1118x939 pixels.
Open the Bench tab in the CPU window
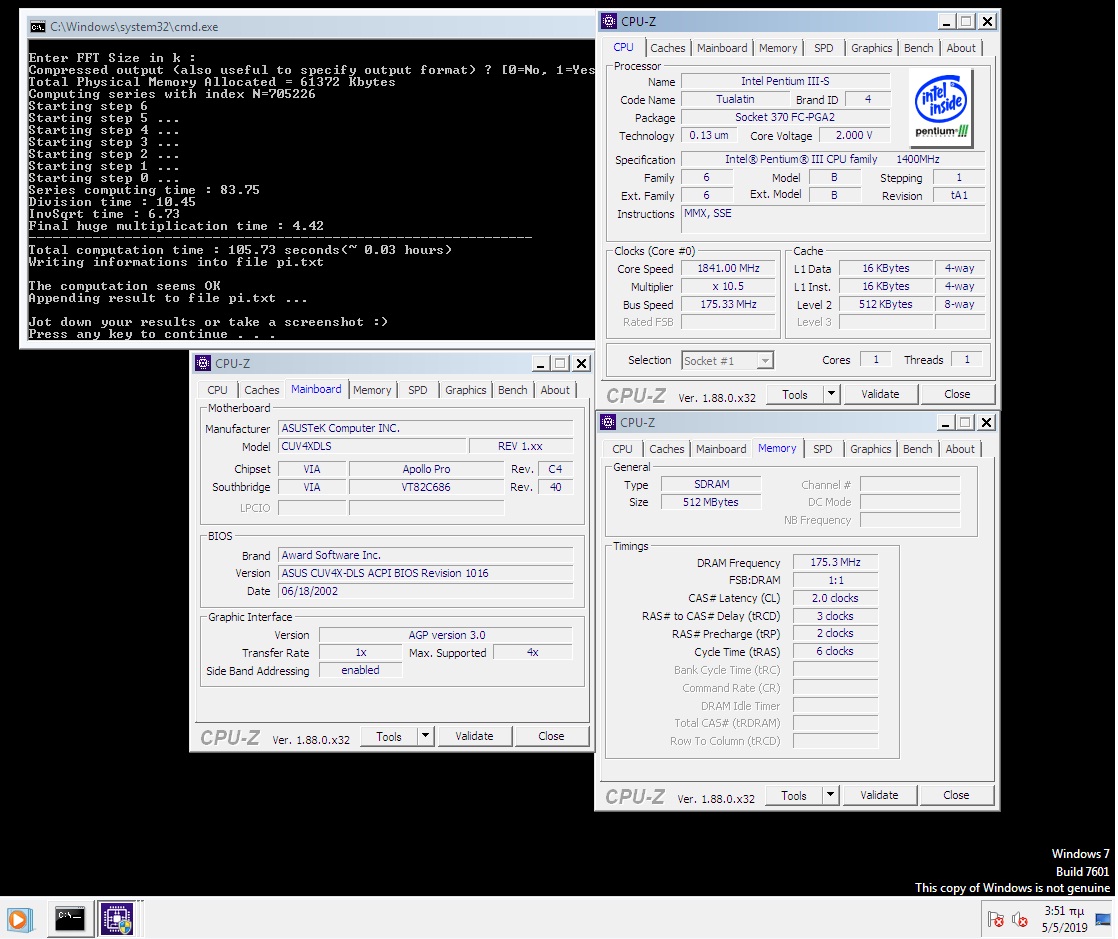tap(918, 48)
